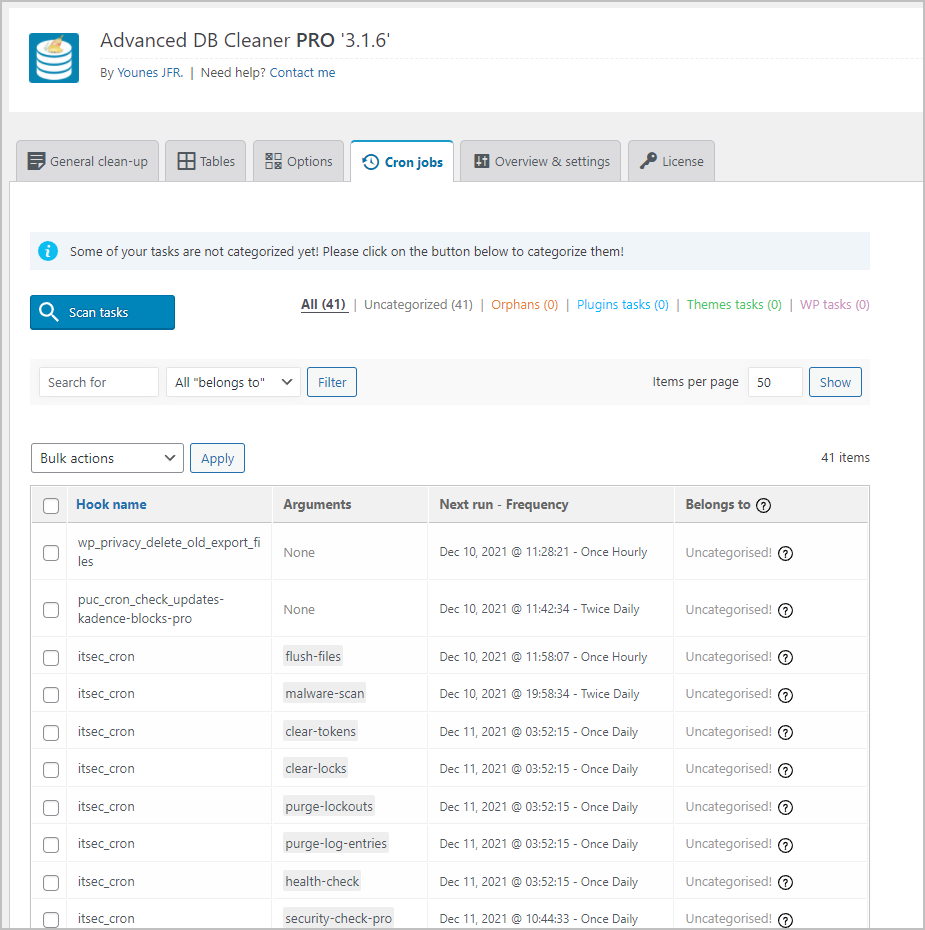Click the Contact me link
The height and width of the screenshot is (930, 925).
pos(302,72)
